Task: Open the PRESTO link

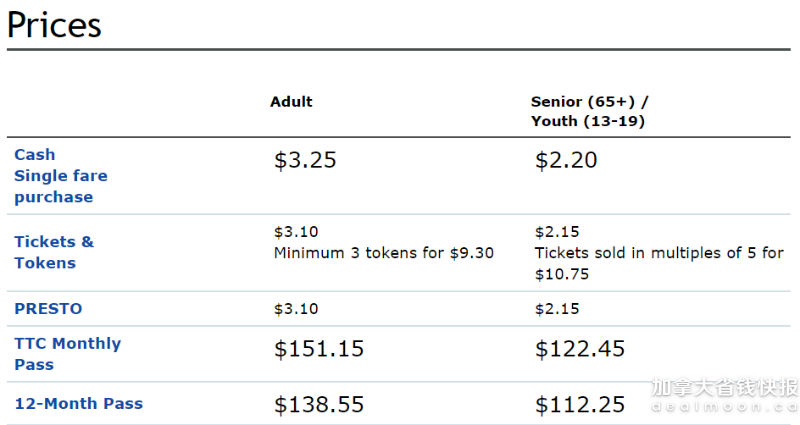Action: pos(48,309)
